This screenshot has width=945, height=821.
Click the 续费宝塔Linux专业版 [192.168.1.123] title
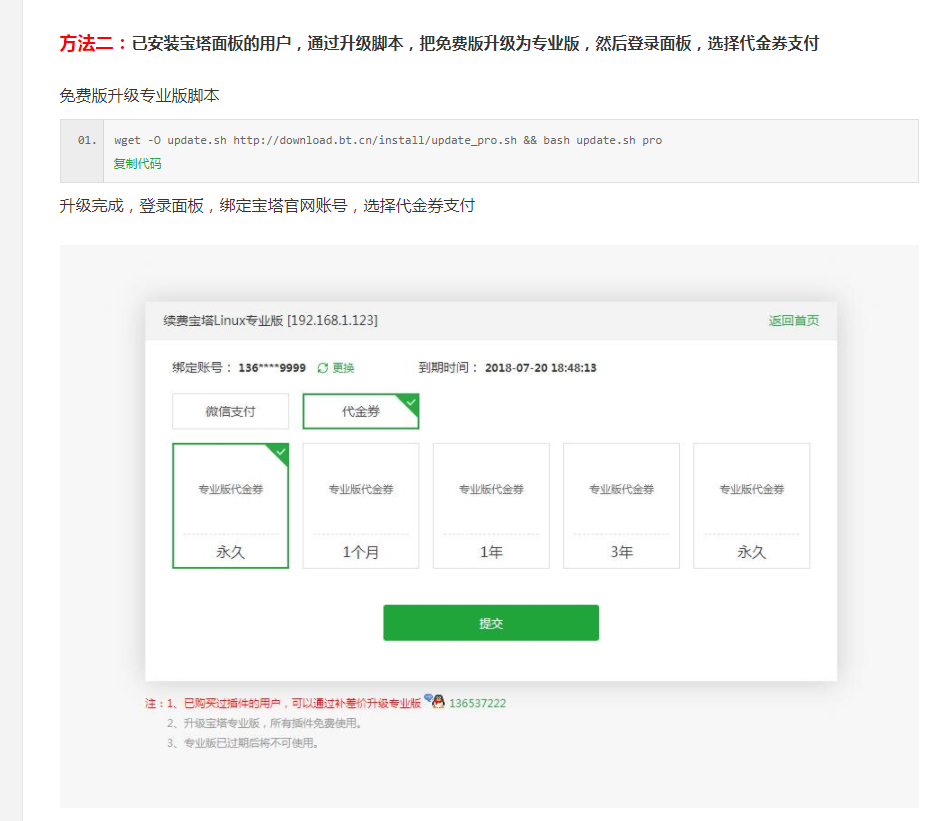coord(271,320)
